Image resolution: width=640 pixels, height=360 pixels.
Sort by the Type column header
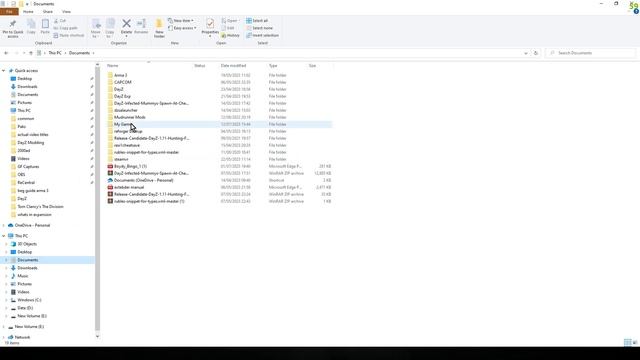[x=273, y=66]
